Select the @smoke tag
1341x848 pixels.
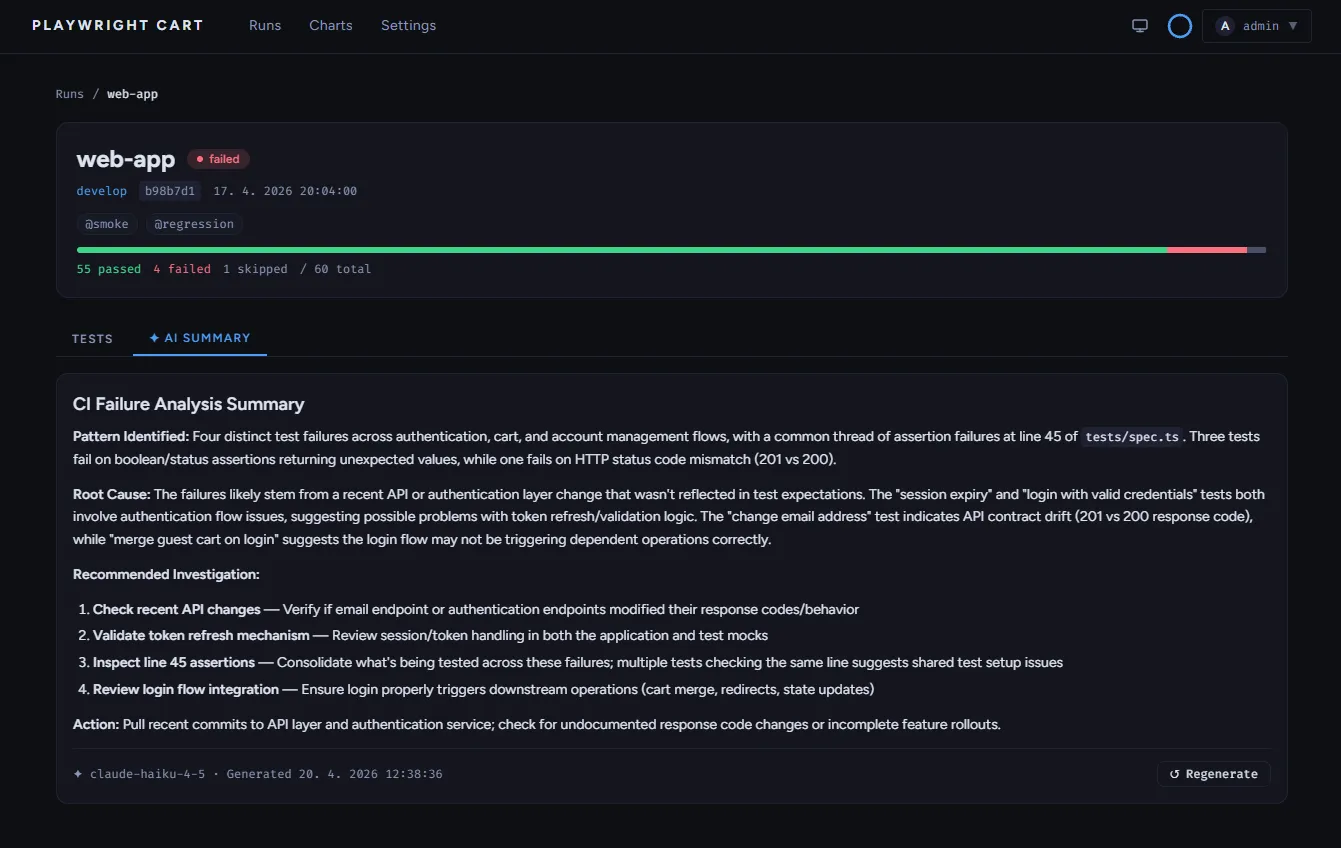coord(107,224)
